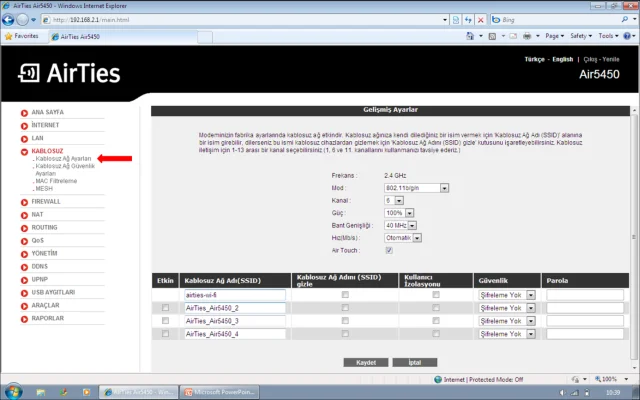Screen dimensions: 640x400
Task: Check Kullanıcı İzolasyonu for AirTies_Air5450_3 row
Action: tap(436, 320)
